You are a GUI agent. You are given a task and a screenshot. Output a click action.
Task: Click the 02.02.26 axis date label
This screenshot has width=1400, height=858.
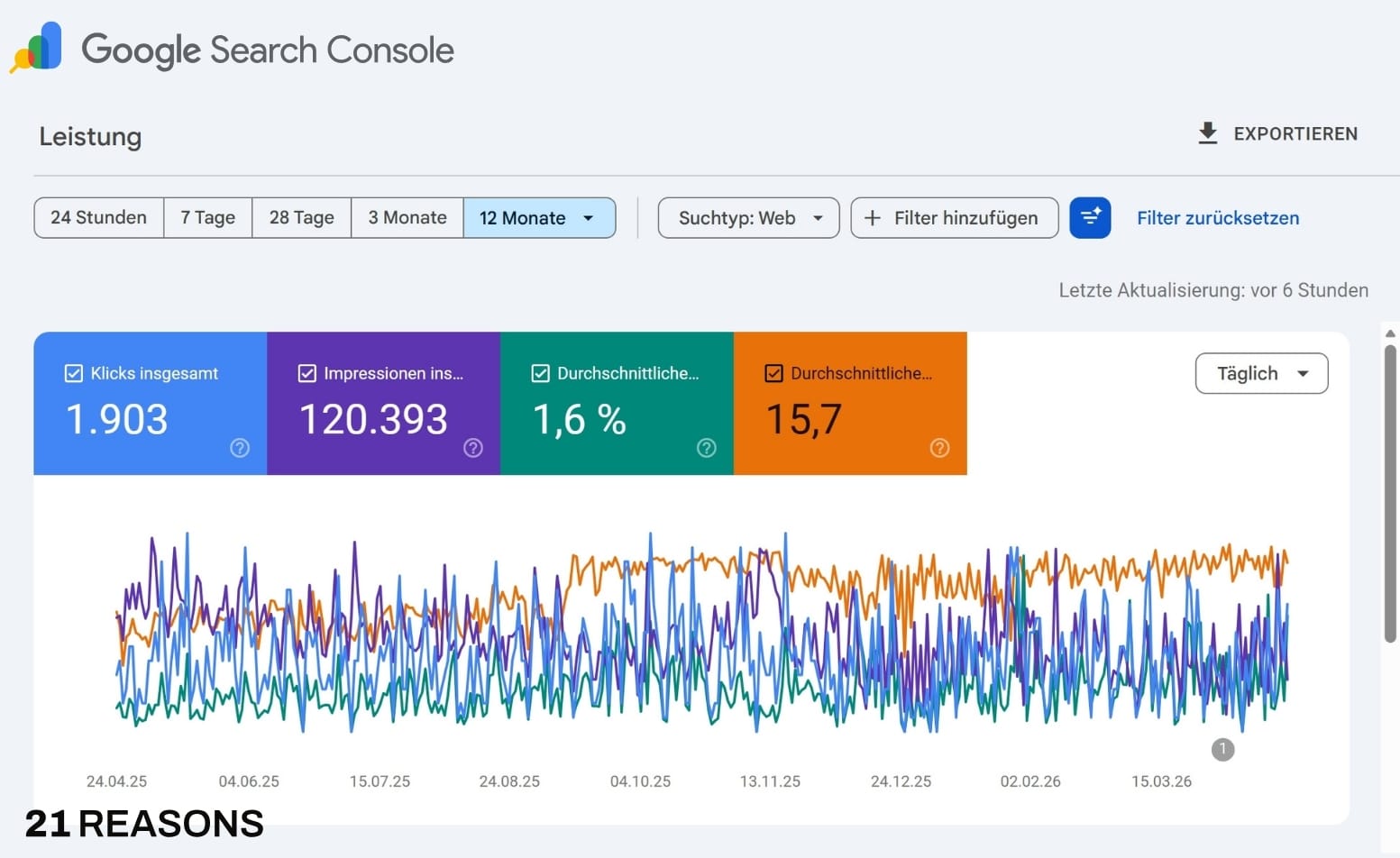[1030, 781]
